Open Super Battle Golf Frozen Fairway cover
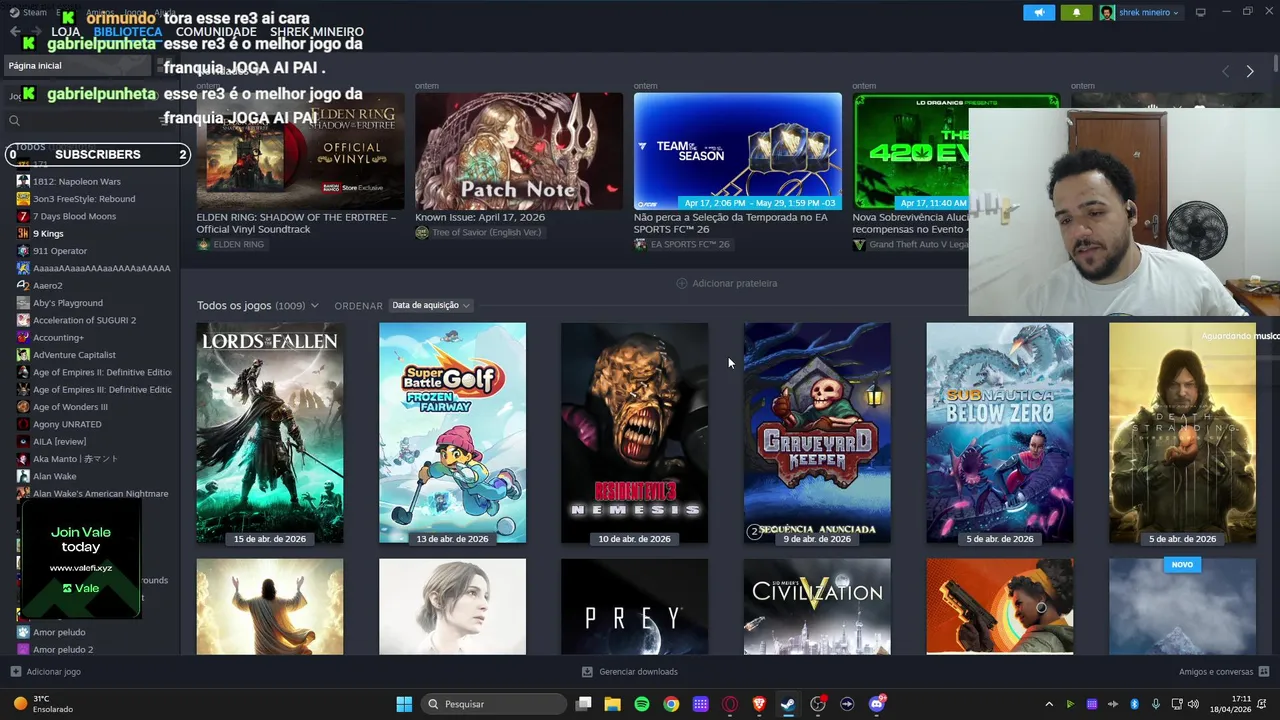 [452, 433]
